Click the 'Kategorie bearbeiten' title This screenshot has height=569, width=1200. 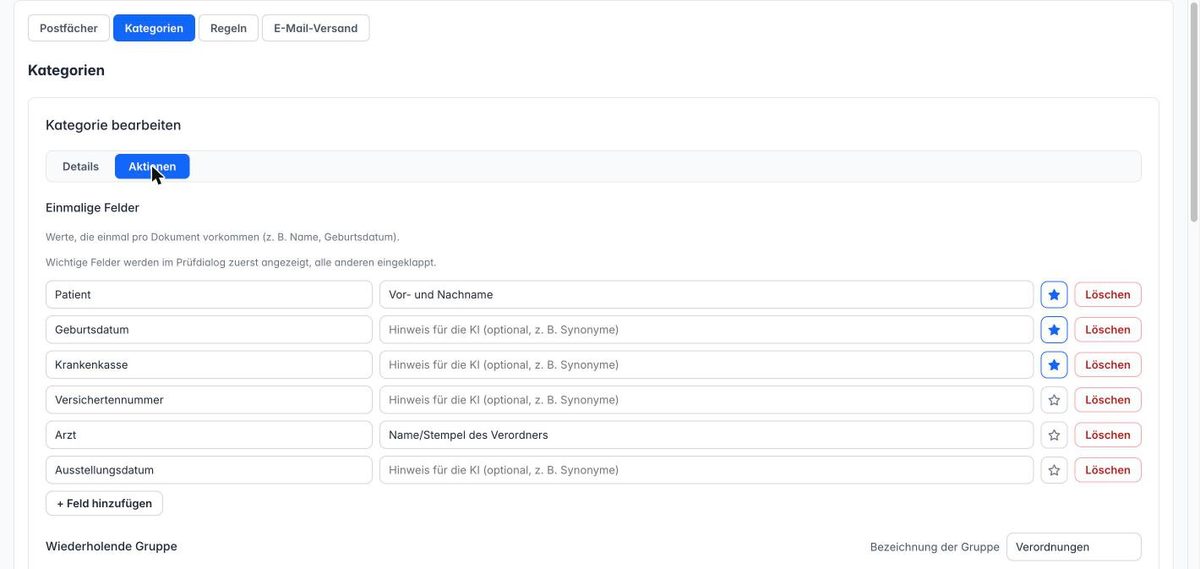click(113, 125)
